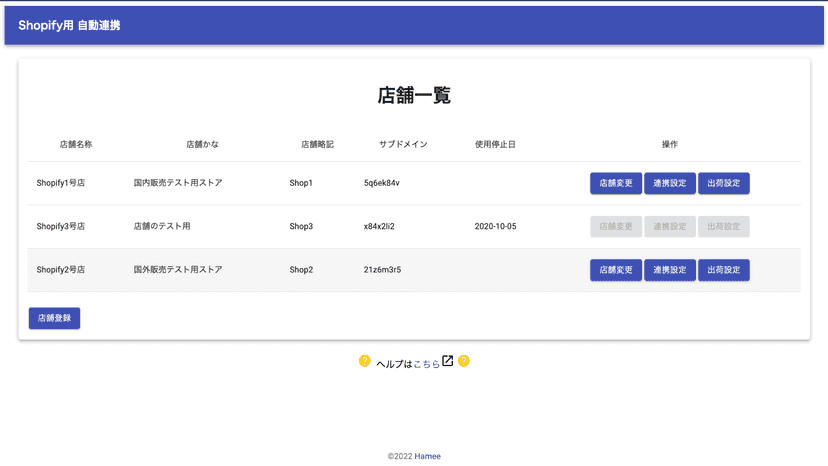Image resolution: width=828 pixels, height=466 pixels.
Task: Click 店舗変更 for Shopify2号店
Action: point(616,270)
